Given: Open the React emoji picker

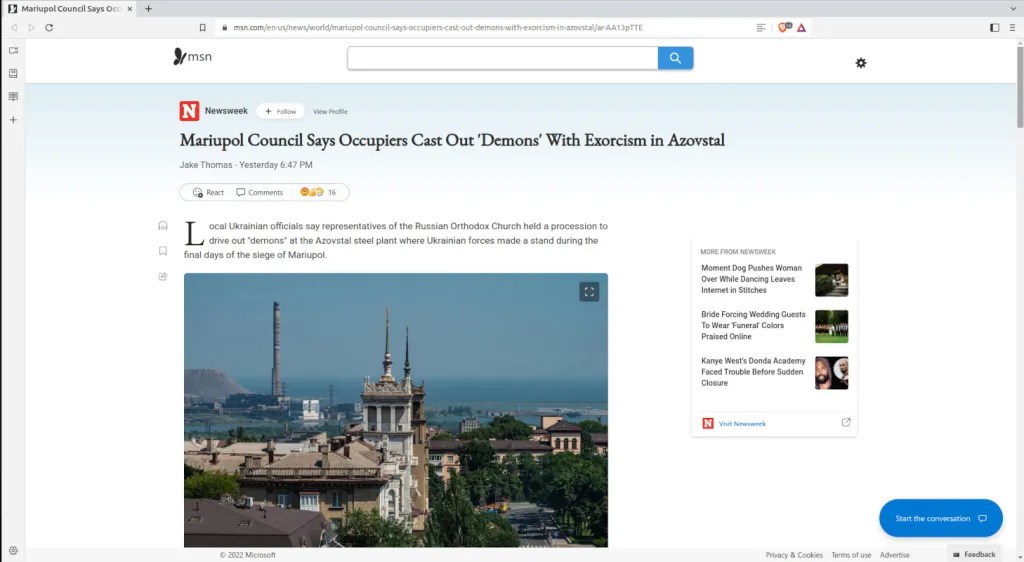Looking at the screenshot, I should pyautogui.click(x=208, y=192).
